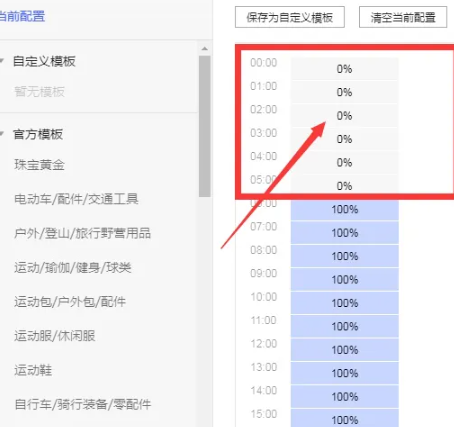Choose the 户外/登山/旅行野营用品 template
454x427 pixels.
click(82, 233)
